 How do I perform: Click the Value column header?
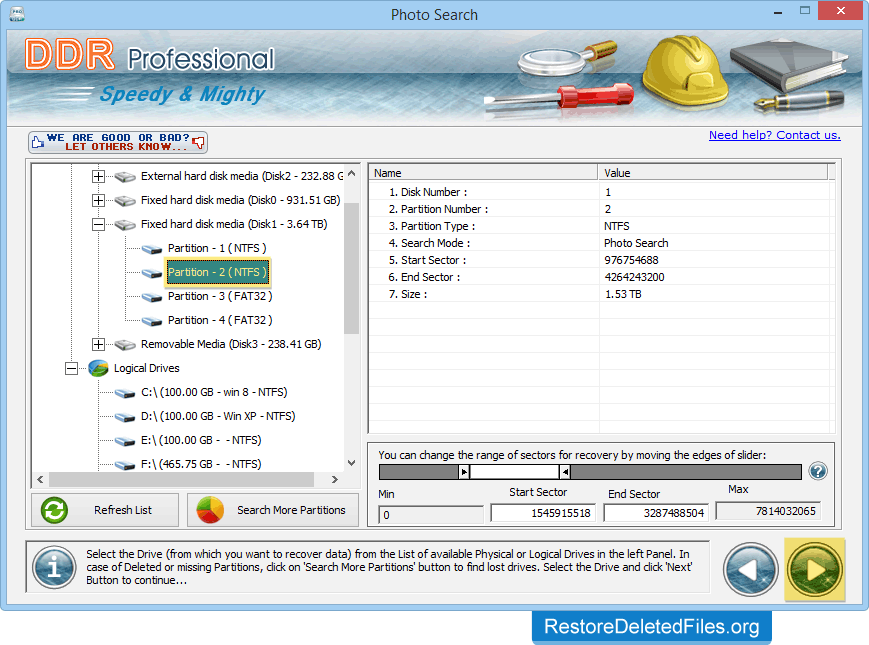[713, 173]
